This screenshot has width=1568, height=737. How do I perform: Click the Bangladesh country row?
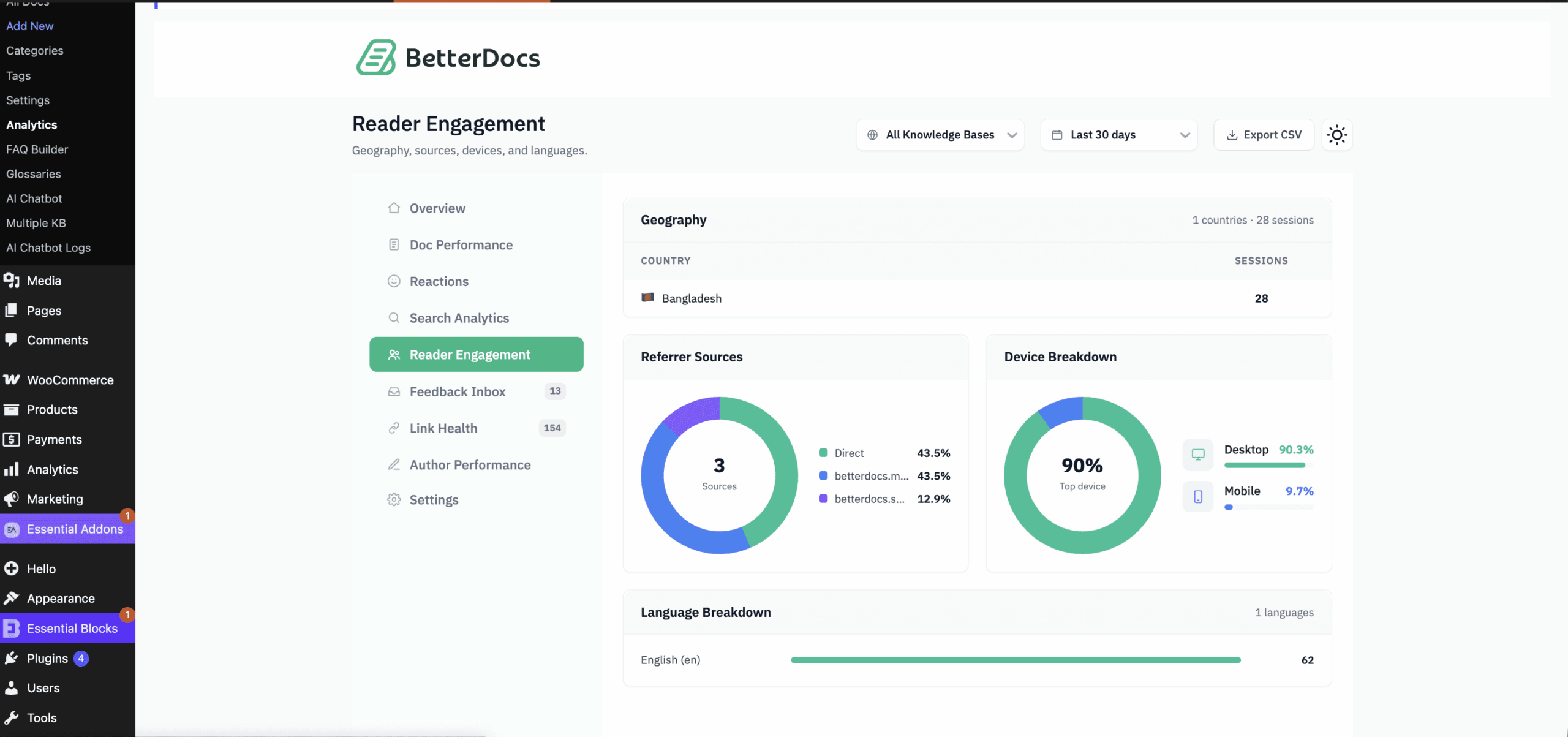coord(977,298)
